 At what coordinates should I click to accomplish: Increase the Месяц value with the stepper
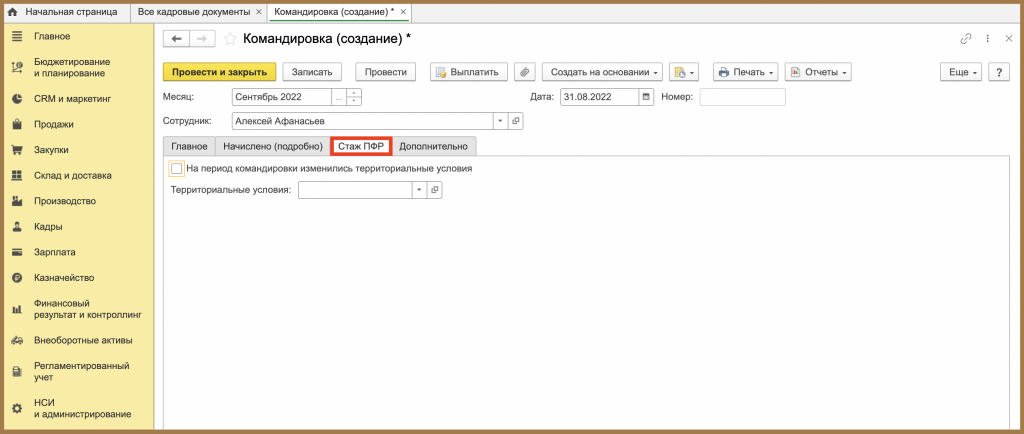[354, 93]
